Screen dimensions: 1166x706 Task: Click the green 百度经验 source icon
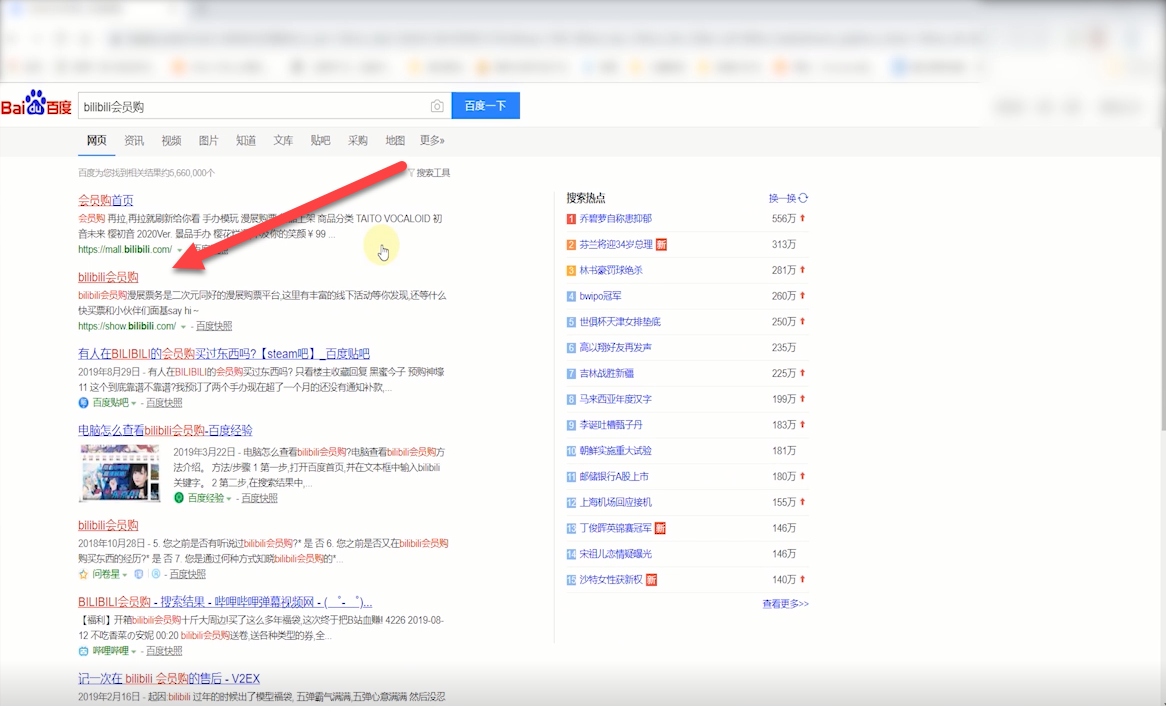(x=178, y=498)
